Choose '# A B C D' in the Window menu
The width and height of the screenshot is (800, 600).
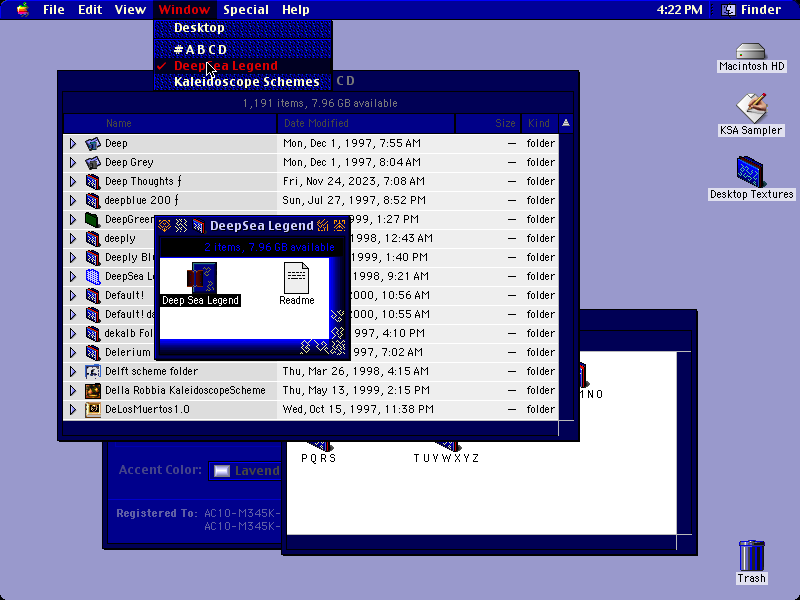point(243,49)
